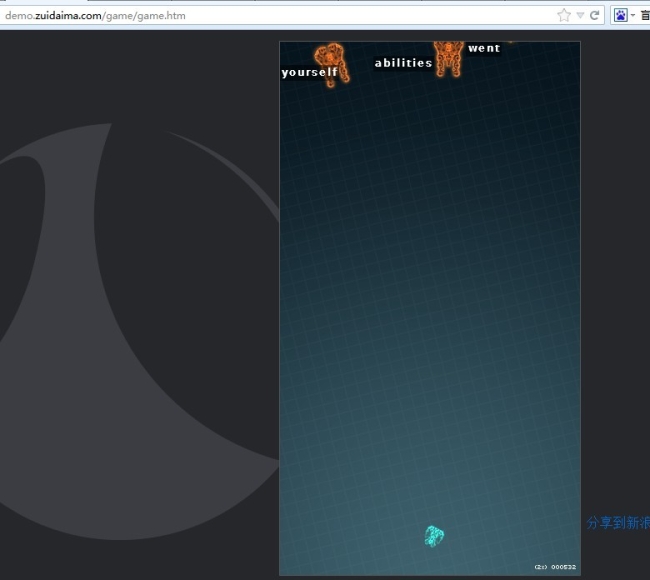Click the word label 'yourself'
The height and width of the screenshot is (580, 650).
(310, 72)
